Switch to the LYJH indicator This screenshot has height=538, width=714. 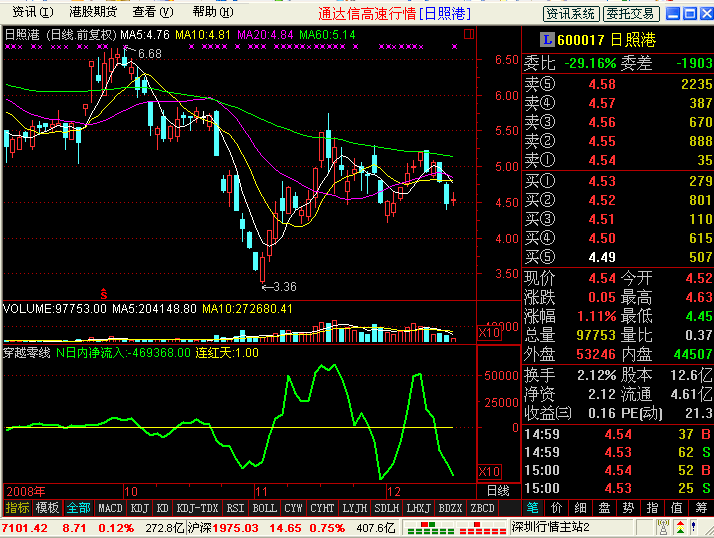click(354, 508)
